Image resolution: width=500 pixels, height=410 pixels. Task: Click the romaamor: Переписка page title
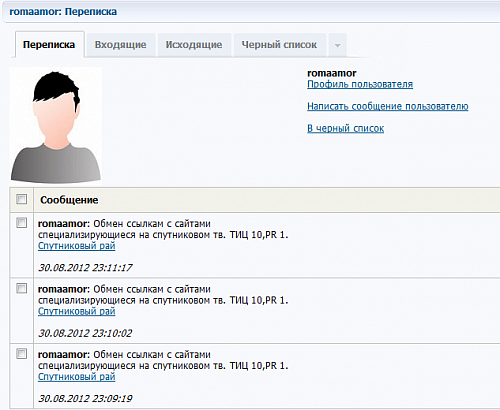[x=63, y=12]
